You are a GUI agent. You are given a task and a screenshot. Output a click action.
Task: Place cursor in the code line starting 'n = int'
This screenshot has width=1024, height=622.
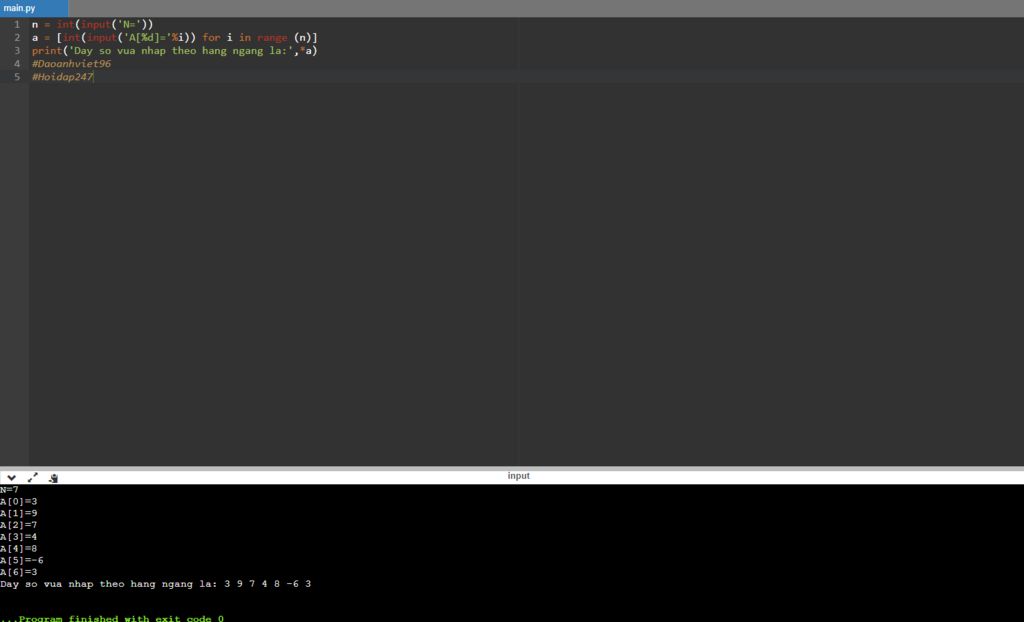tap(92, 24)
